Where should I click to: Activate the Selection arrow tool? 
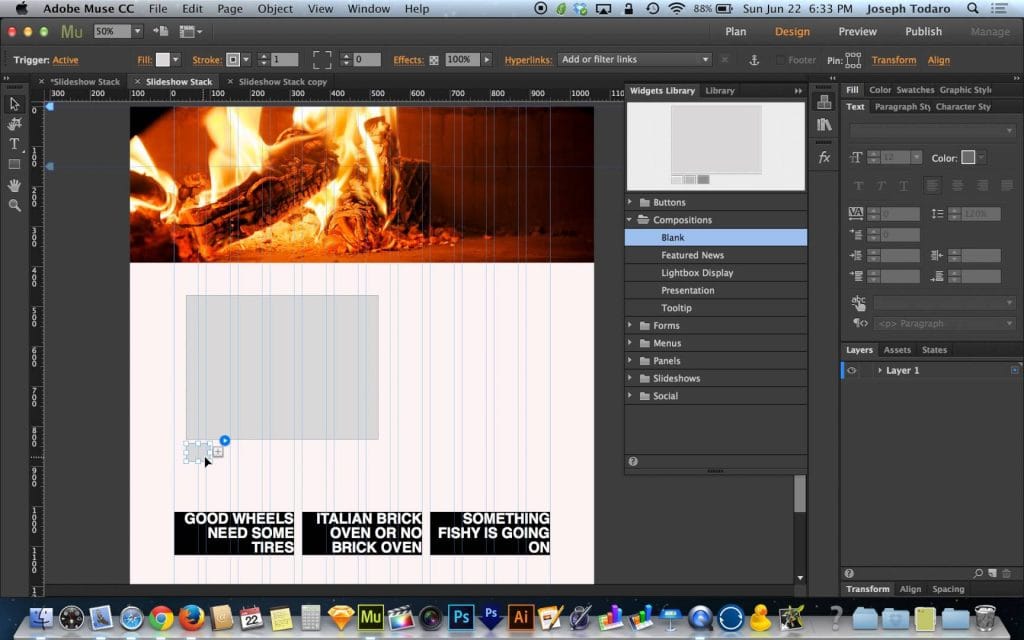point(14,104)
